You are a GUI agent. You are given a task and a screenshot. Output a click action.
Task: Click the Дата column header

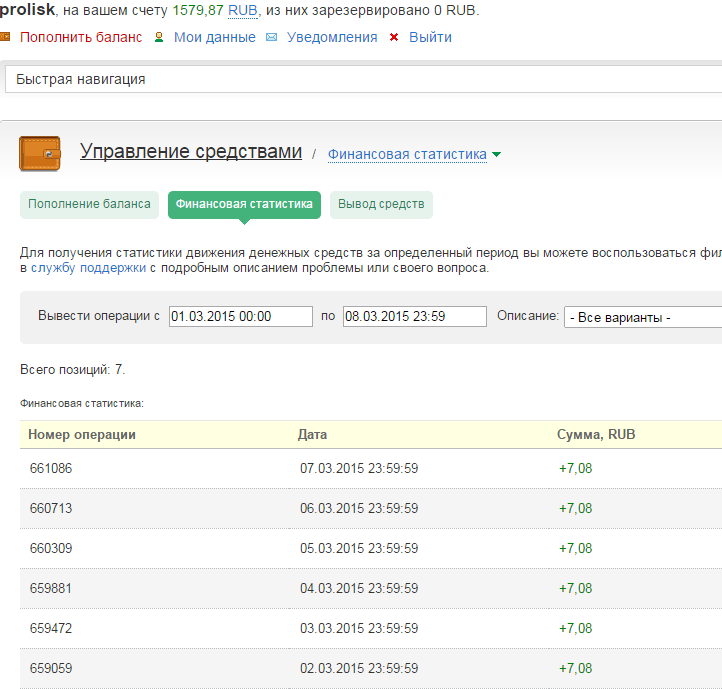313,434
